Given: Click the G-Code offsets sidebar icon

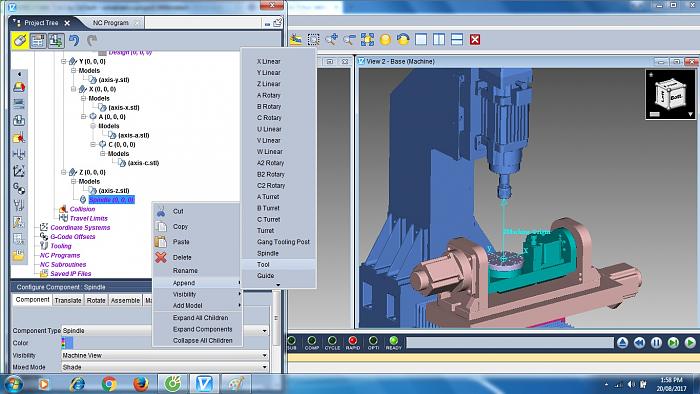Looking at the screenshot, I should (19, 188).
